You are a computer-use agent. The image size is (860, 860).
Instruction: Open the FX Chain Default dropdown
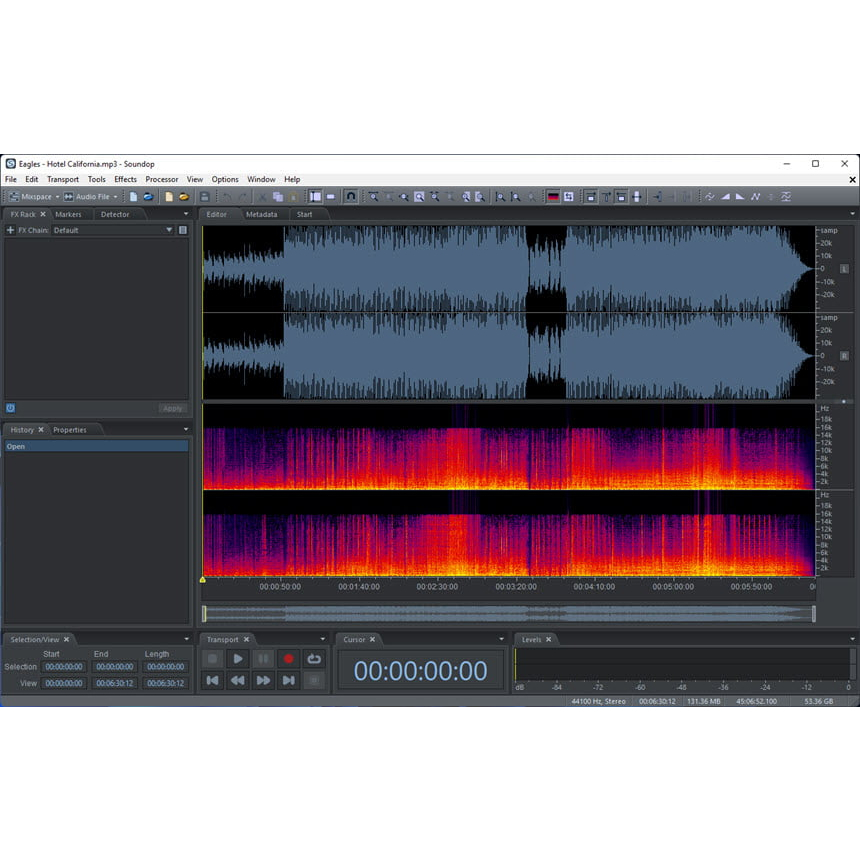tap(169, 230)
